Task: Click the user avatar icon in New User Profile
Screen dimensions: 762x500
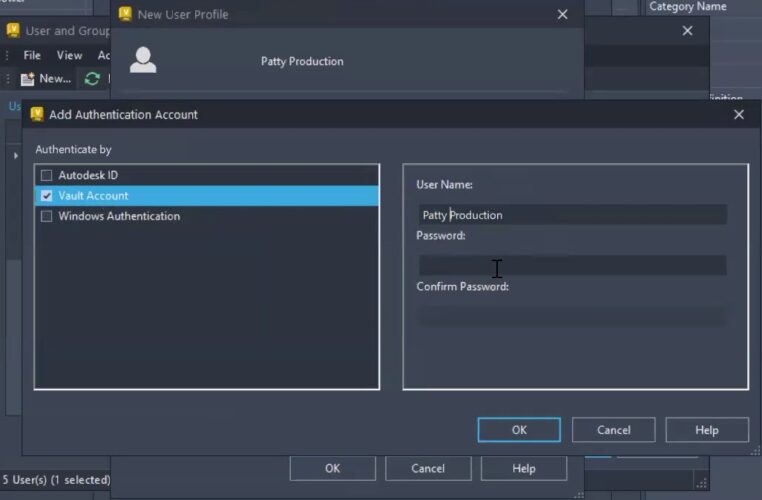Action: tap(143, 60)
